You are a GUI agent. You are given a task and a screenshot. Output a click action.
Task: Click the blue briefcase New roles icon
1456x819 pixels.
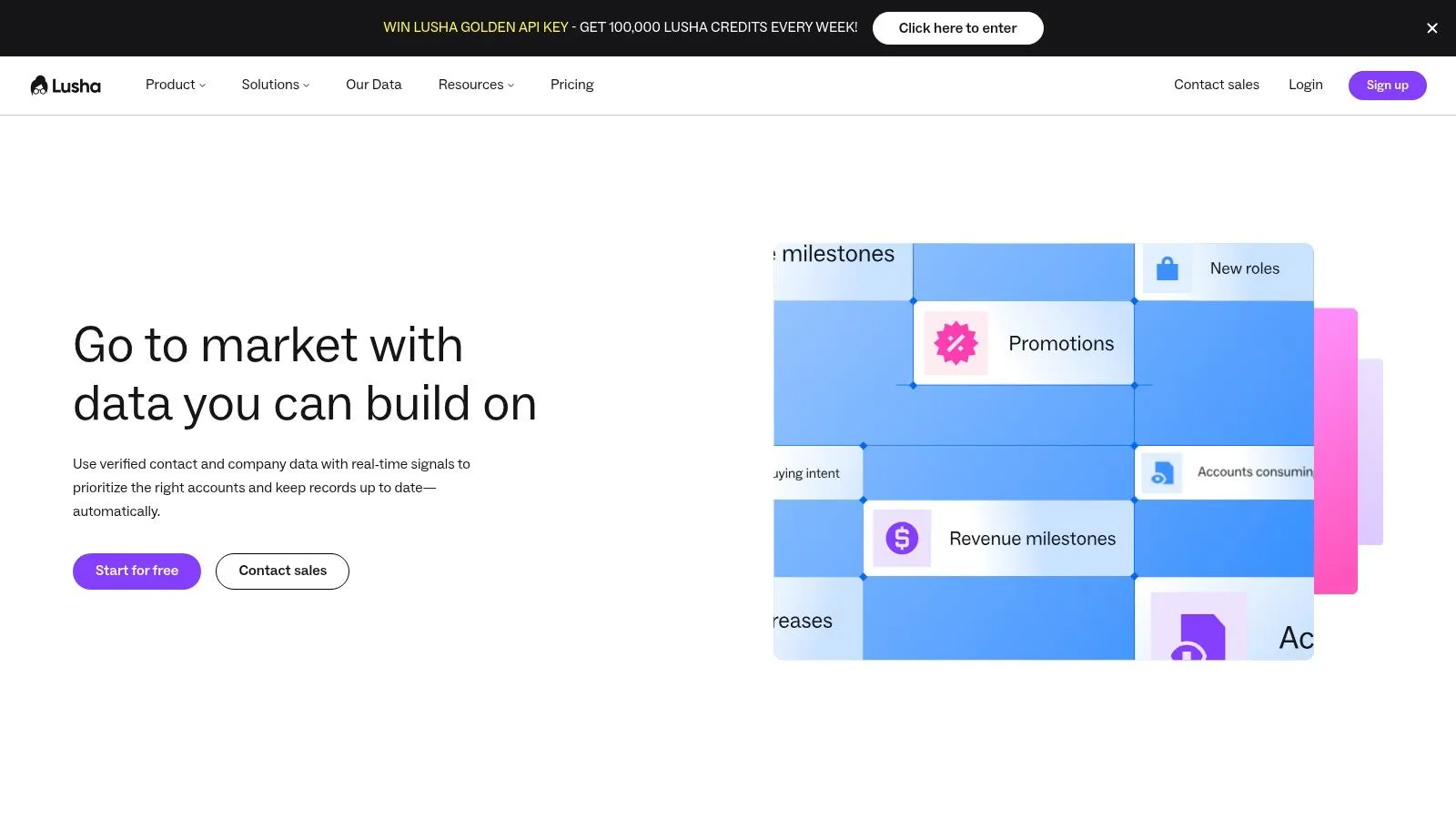[1167, 269]
